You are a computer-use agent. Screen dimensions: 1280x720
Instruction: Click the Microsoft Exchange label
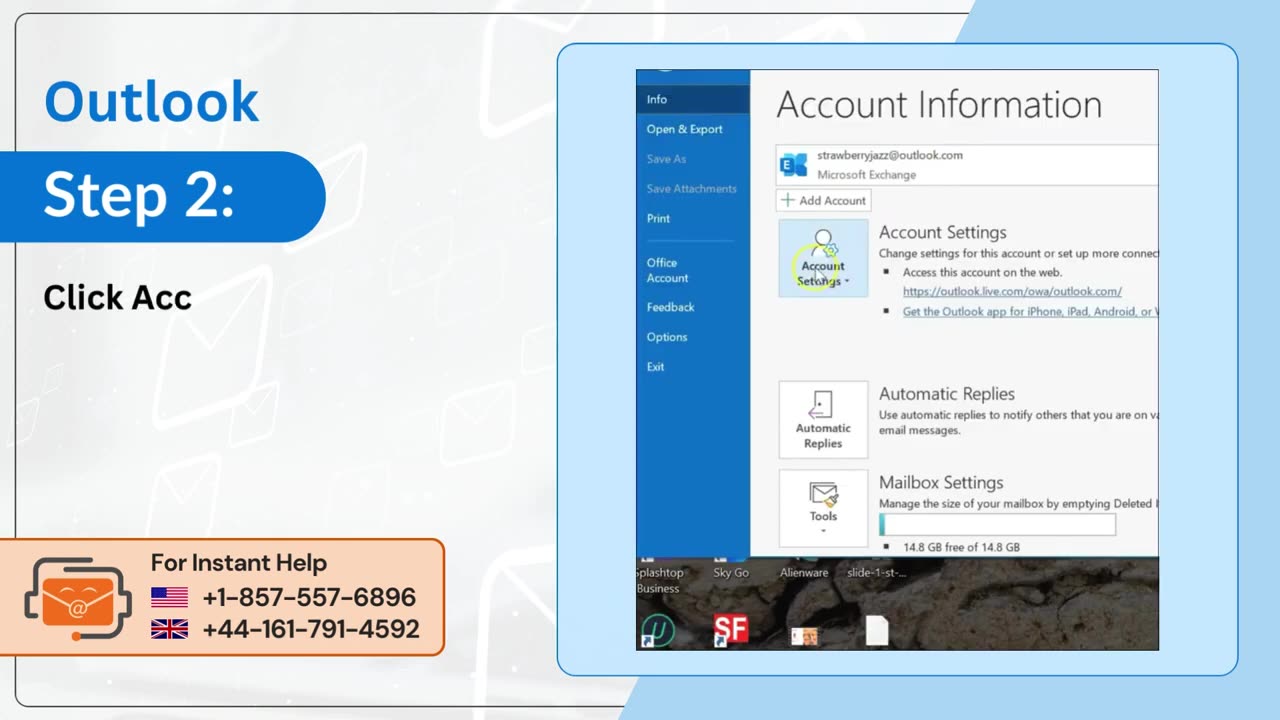(866, 175)
